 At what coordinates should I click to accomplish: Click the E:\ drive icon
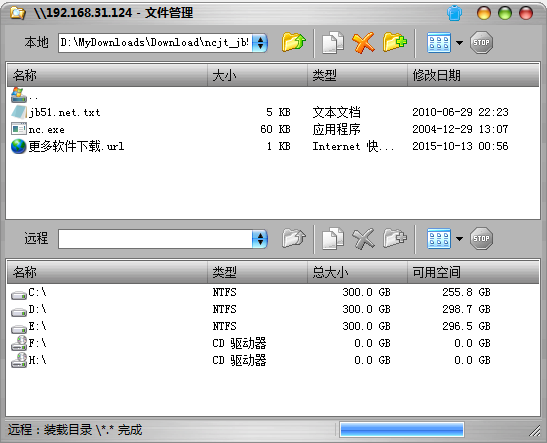tap(19, 329)
